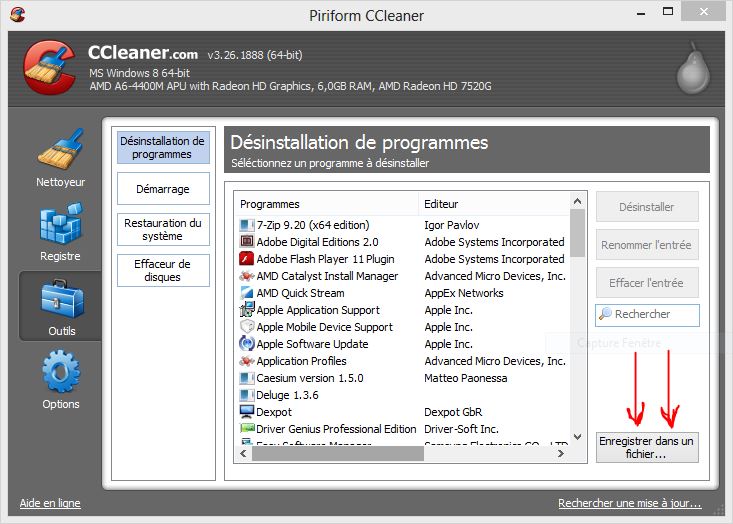Click the horizontal scrollbar right arrow

point(561,453)
